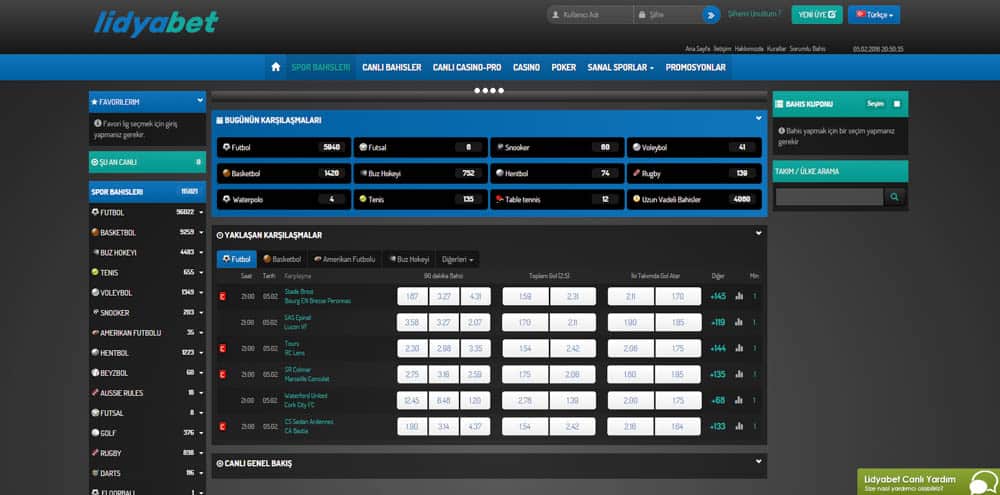1000x495 pixels.
Task: Toggle the Seçim checkbox in Bahis Kuponu
Action: 897,104
